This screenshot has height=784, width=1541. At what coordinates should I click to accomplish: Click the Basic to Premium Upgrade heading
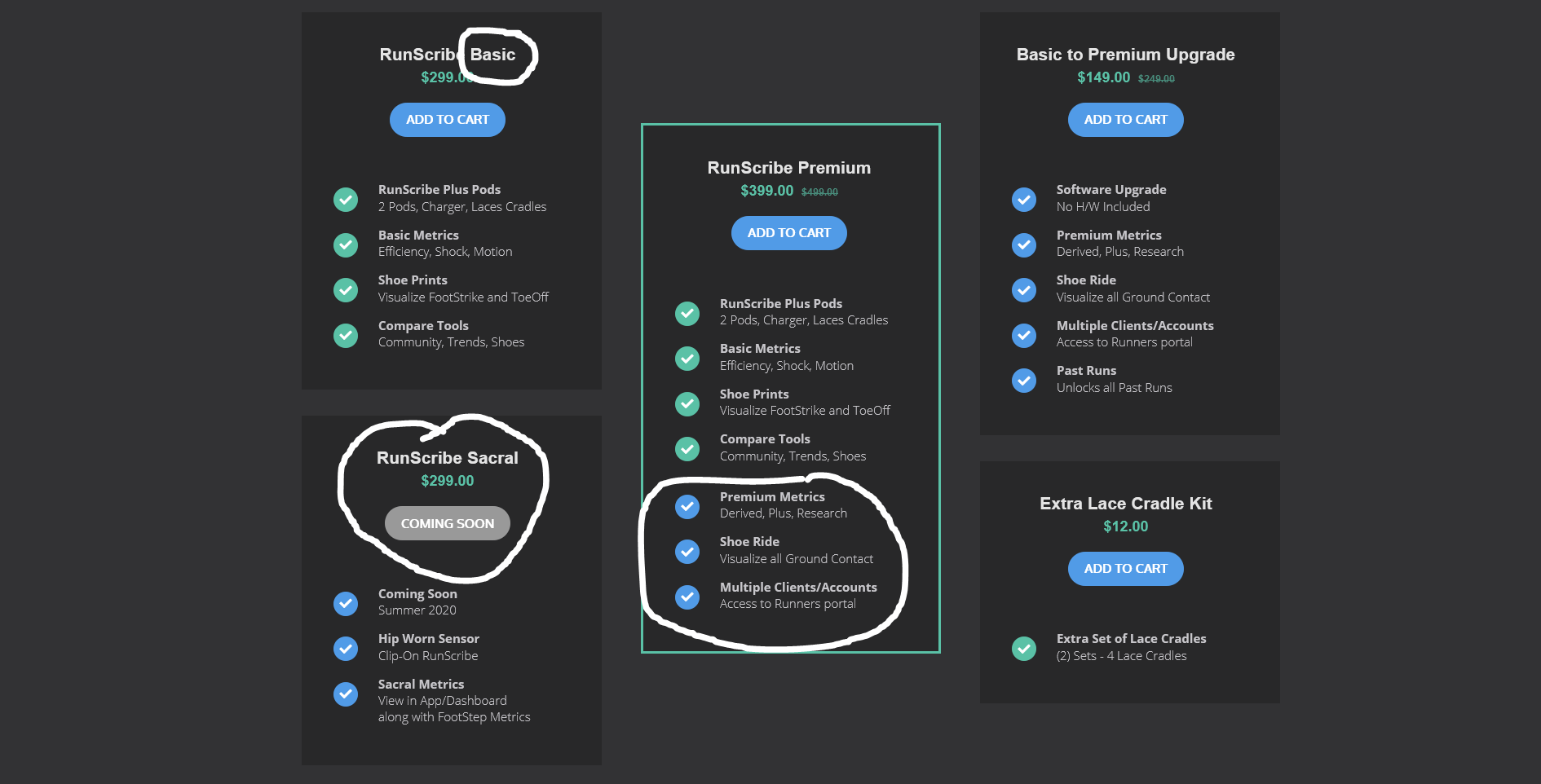[x=1126, y=55]
